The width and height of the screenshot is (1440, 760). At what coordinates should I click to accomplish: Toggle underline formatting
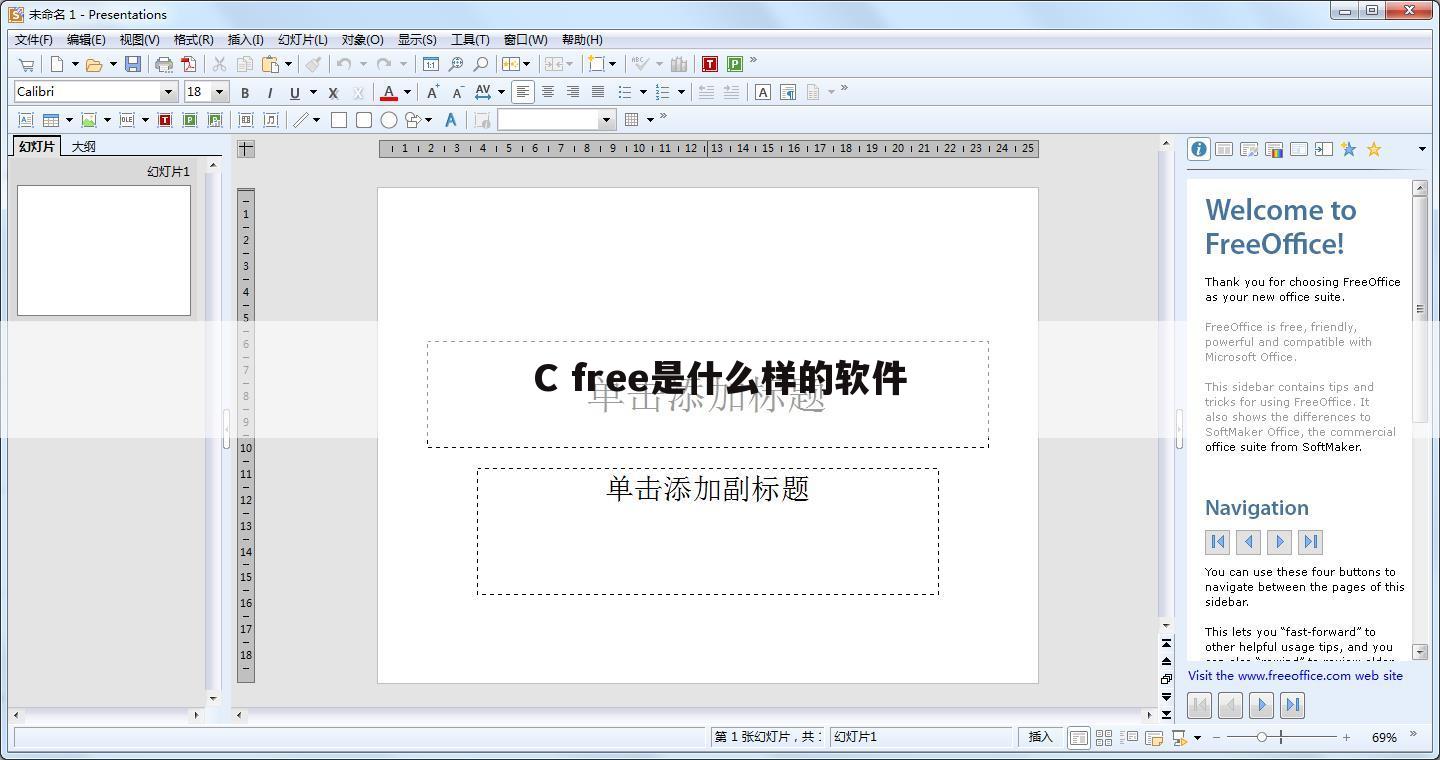pos(295,92)
